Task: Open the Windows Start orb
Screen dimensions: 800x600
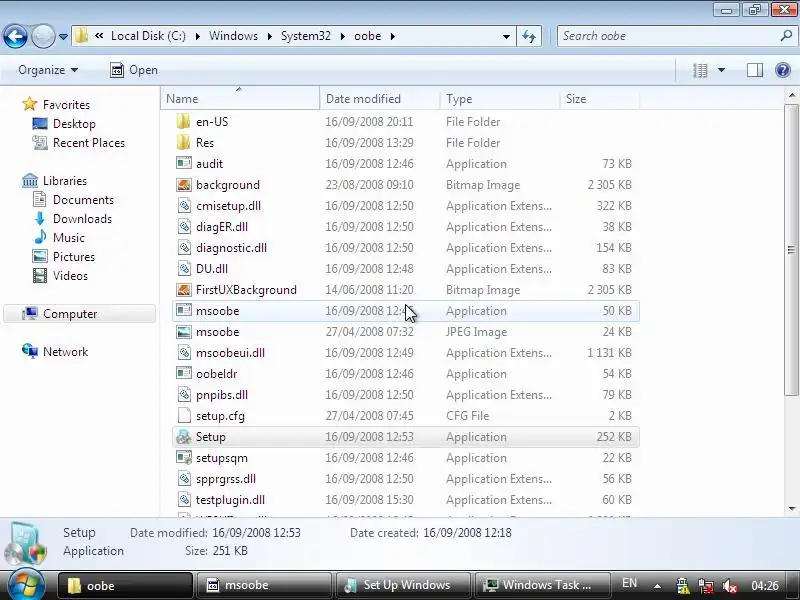Action: 25,584
